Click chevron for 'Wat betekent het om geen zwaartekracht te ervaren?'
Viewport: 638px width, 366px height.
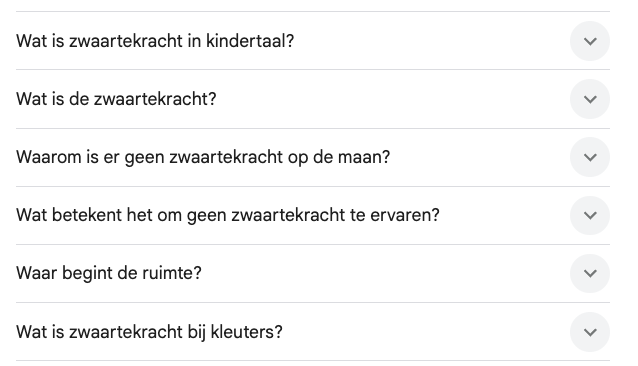tap(590, 215)
